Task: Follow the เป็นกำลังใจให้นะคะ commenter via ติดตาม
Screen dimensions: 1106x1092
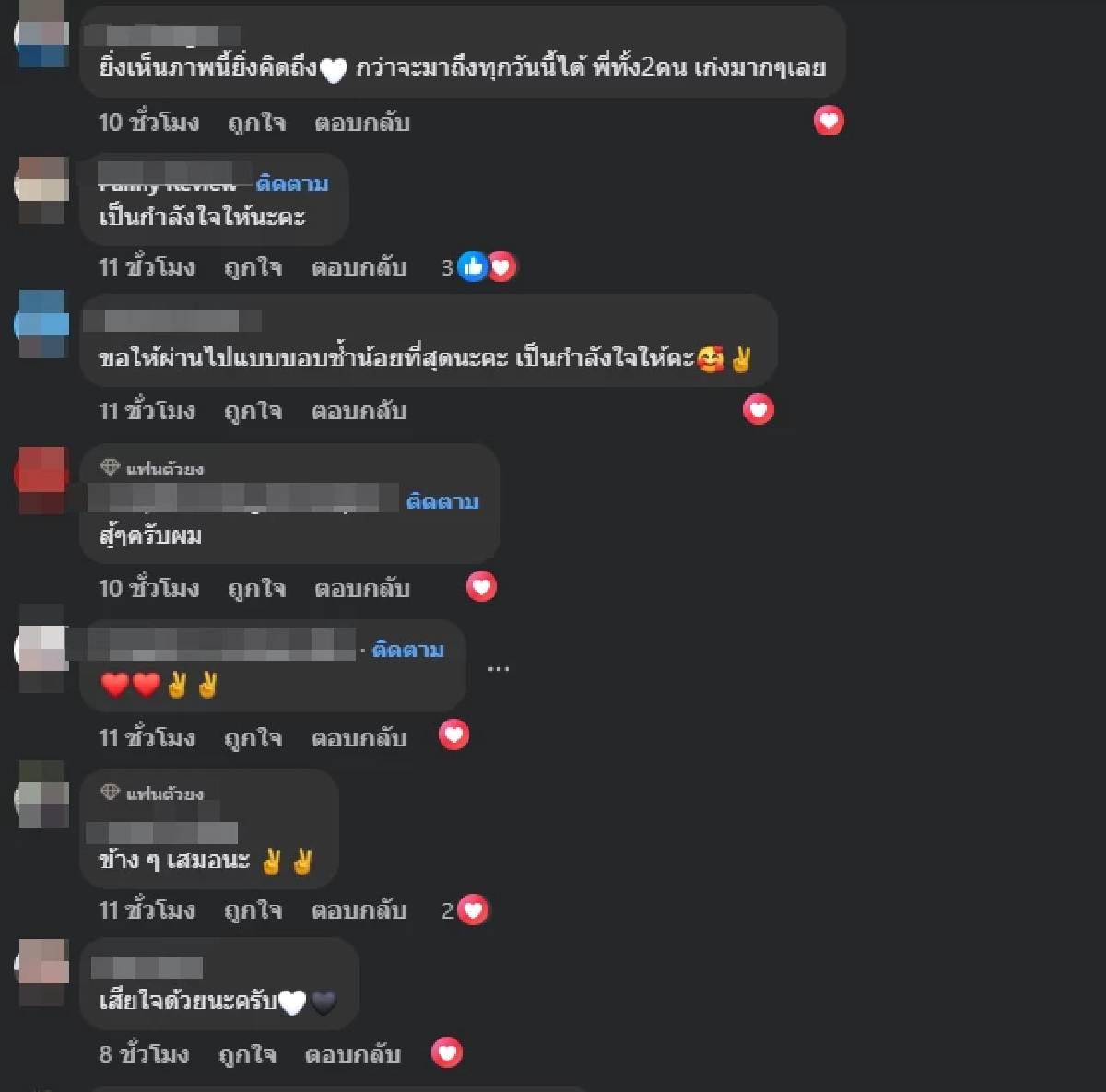Action: pos(292,183)
